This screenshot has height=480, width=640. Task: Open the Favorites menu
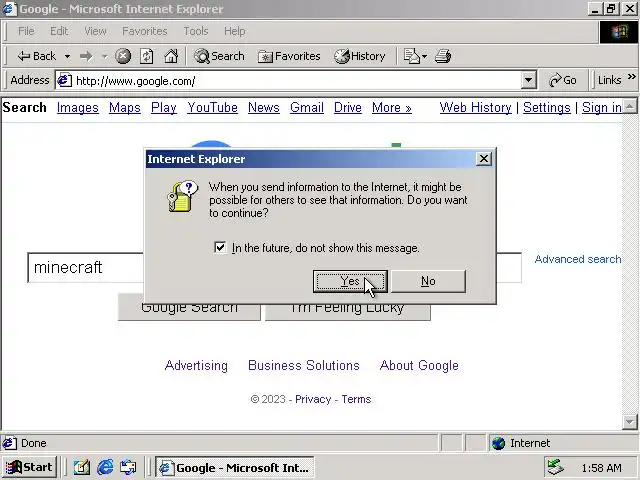(145, 31)
